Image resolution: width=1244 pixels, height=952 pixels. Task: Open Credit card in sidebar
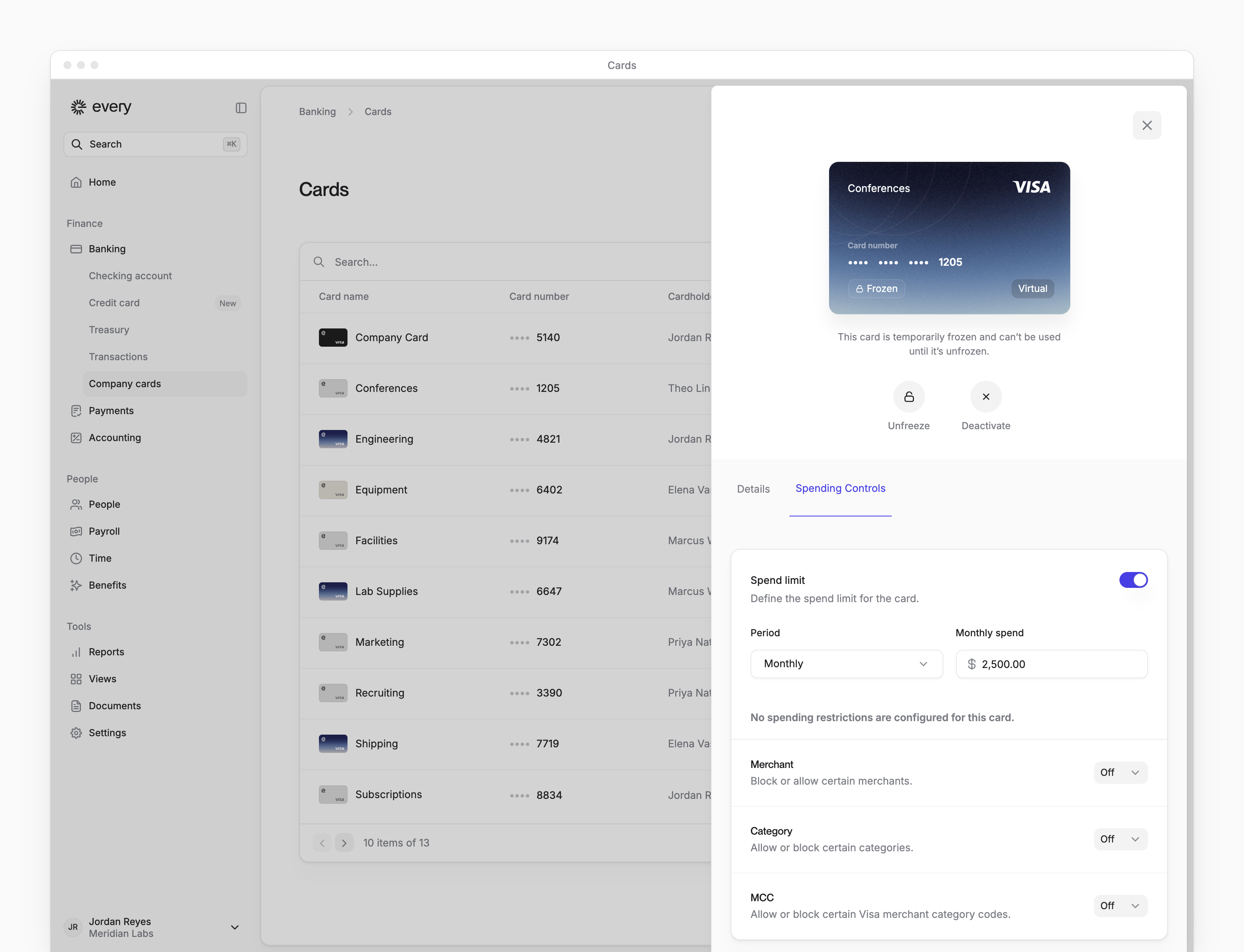coord(164,303)
